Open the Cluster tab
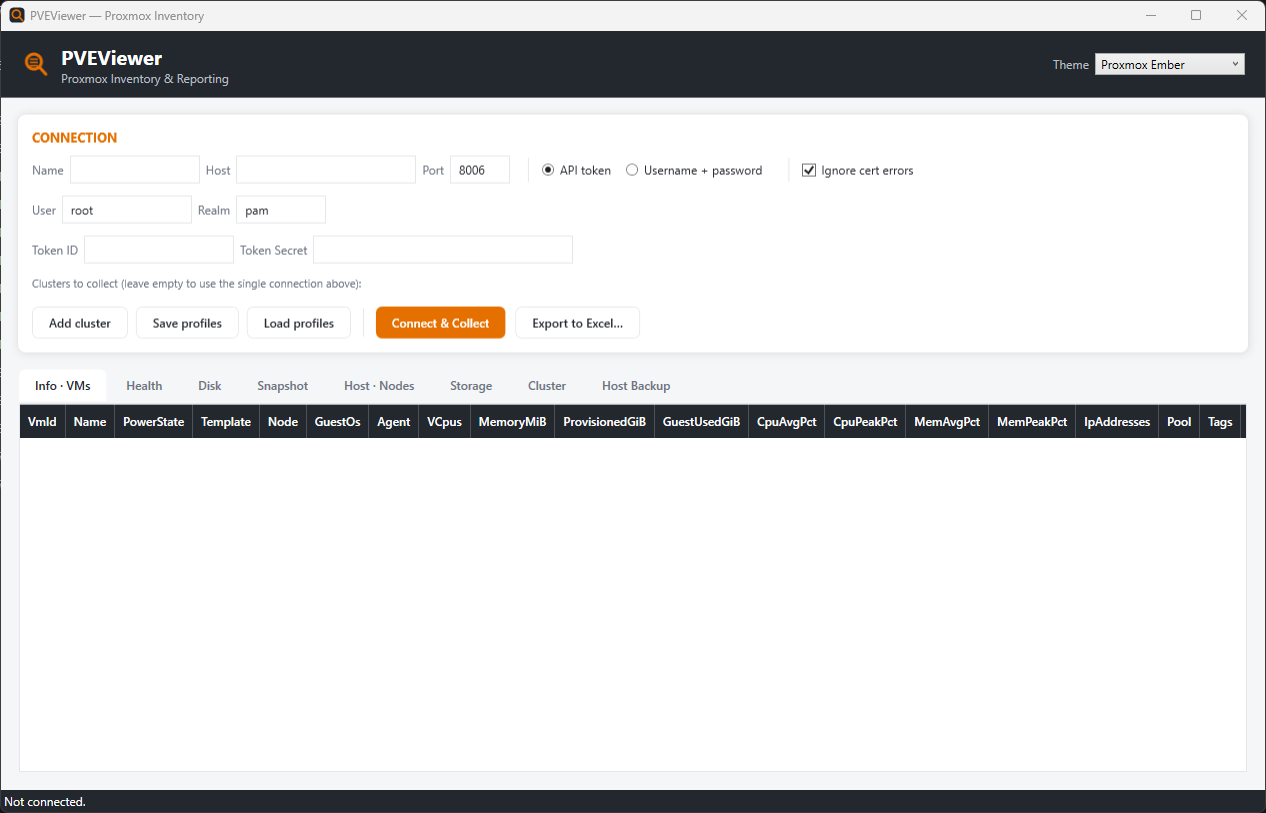The width and height of the screenshot is (1266, 813). (x=547, y=385)
